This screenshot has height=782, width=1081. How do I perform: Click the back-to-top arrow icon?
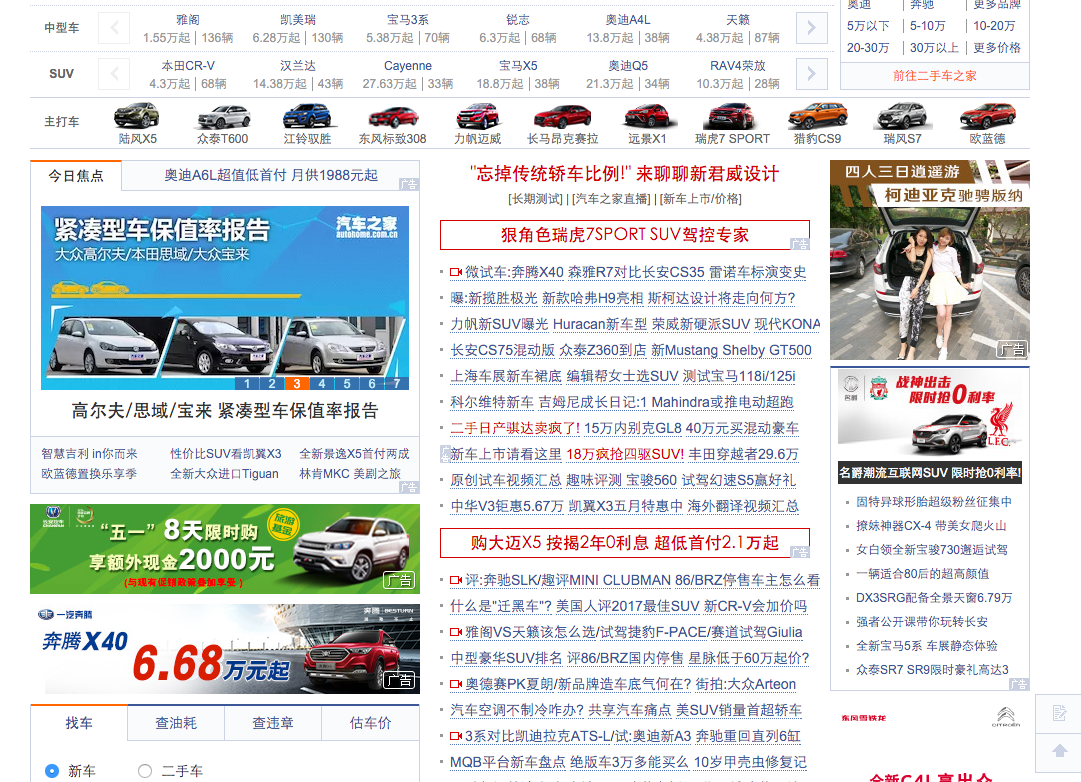coord(1060,750)
